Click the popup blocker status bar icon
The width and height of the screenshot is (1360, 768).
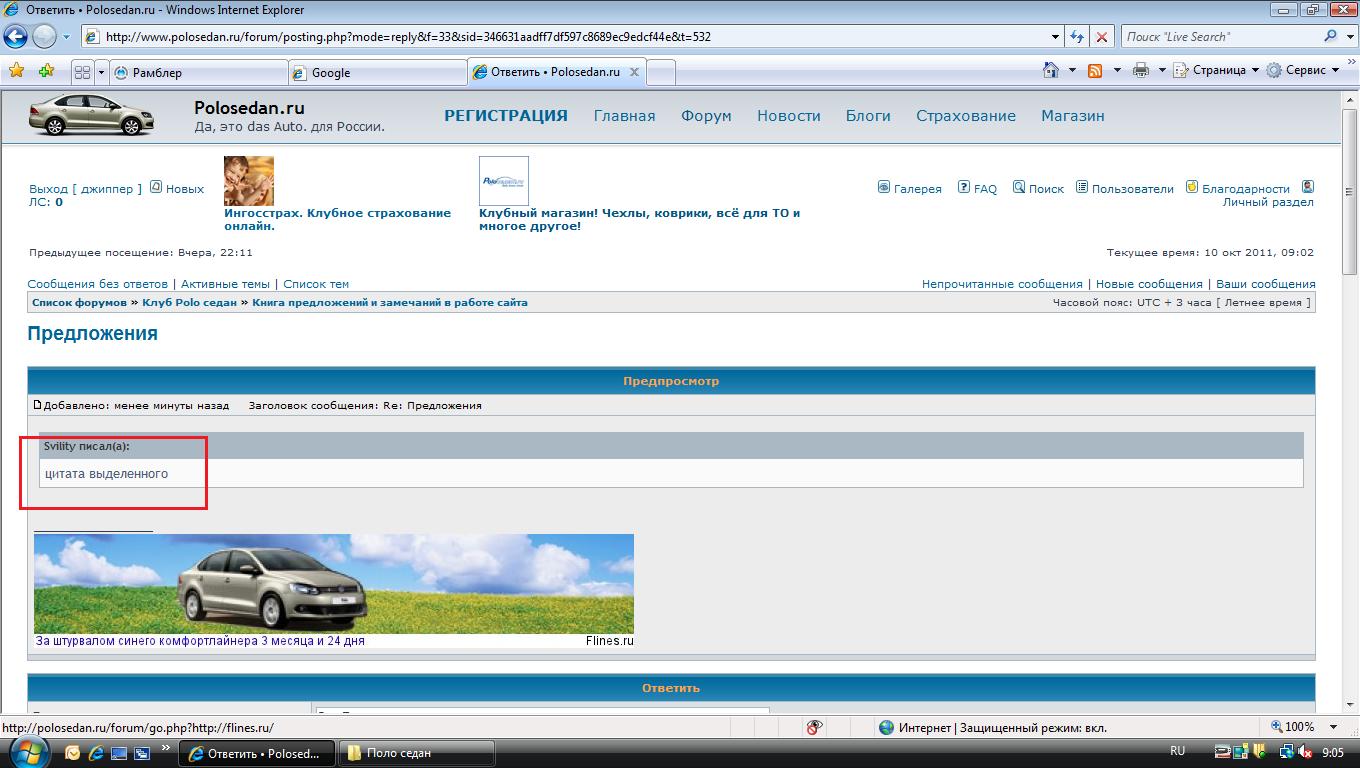815,727
